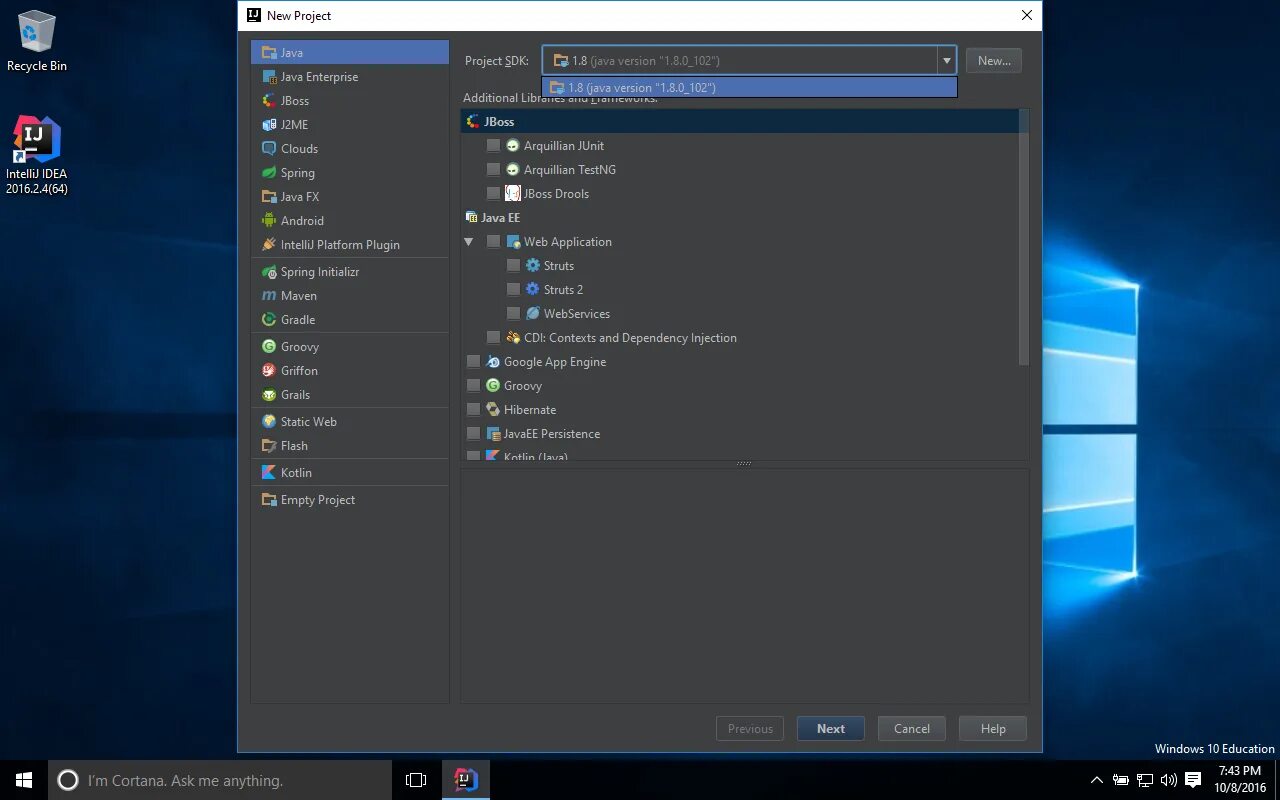Screen dimensions: 1280x800
Task: Enable the Struts 2 checkbox
Action: click(x=513, y=289)
